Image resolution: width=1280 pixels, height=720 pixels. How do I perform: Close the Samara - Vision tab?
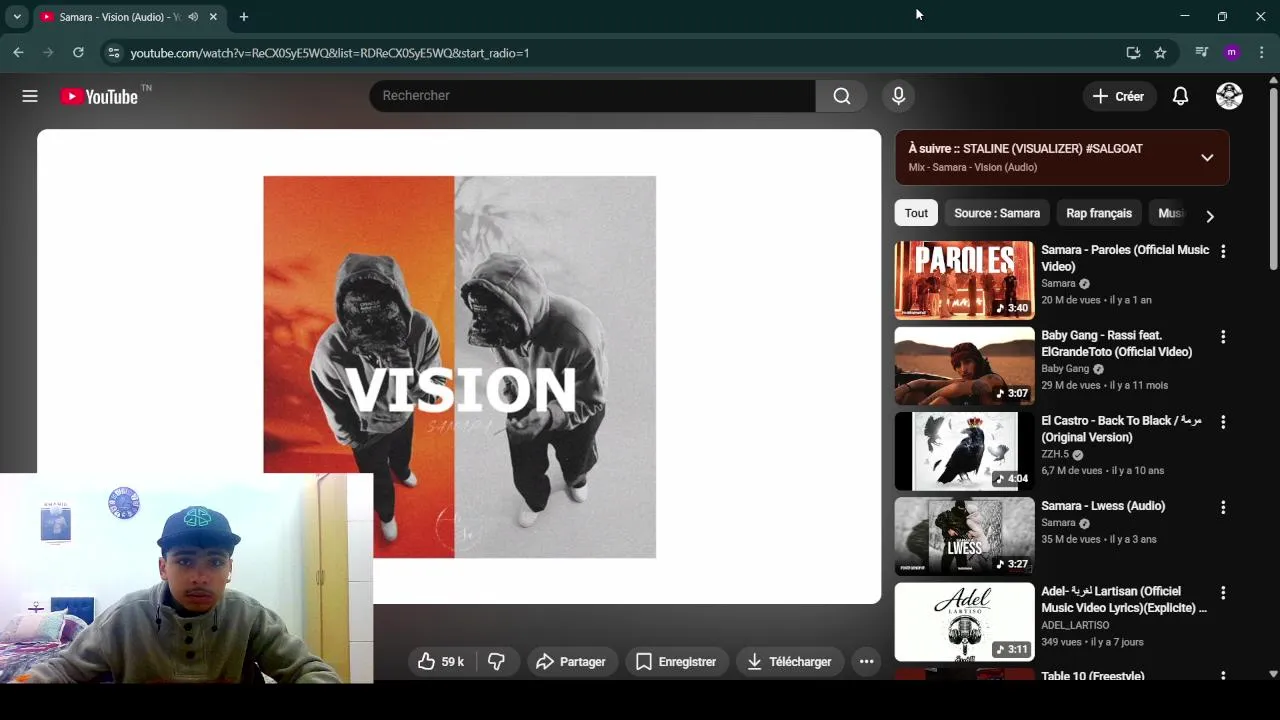(213, 17)
